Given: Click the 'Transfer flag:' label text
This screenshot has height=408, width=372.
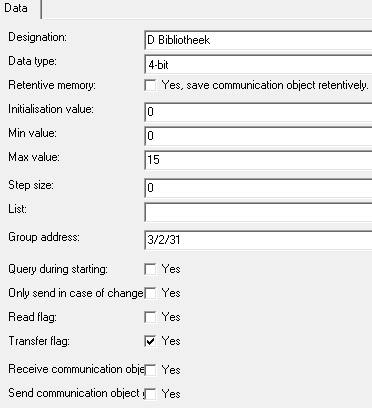Looking at the screenshot, I should pos(39,341).
